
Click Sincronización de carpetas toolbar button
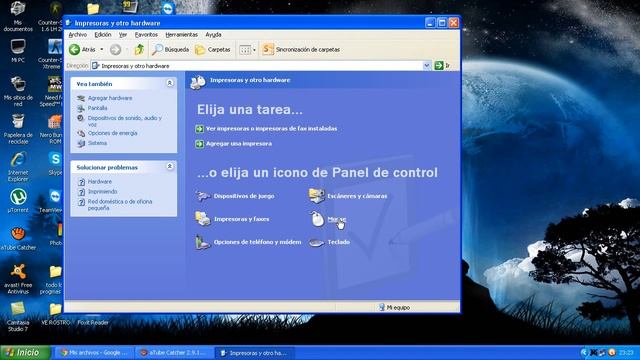[301, 49]
